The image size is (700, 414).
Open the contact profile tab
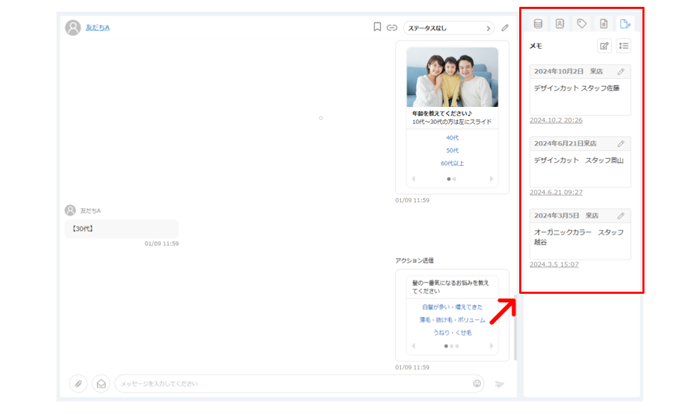[560, 24]
